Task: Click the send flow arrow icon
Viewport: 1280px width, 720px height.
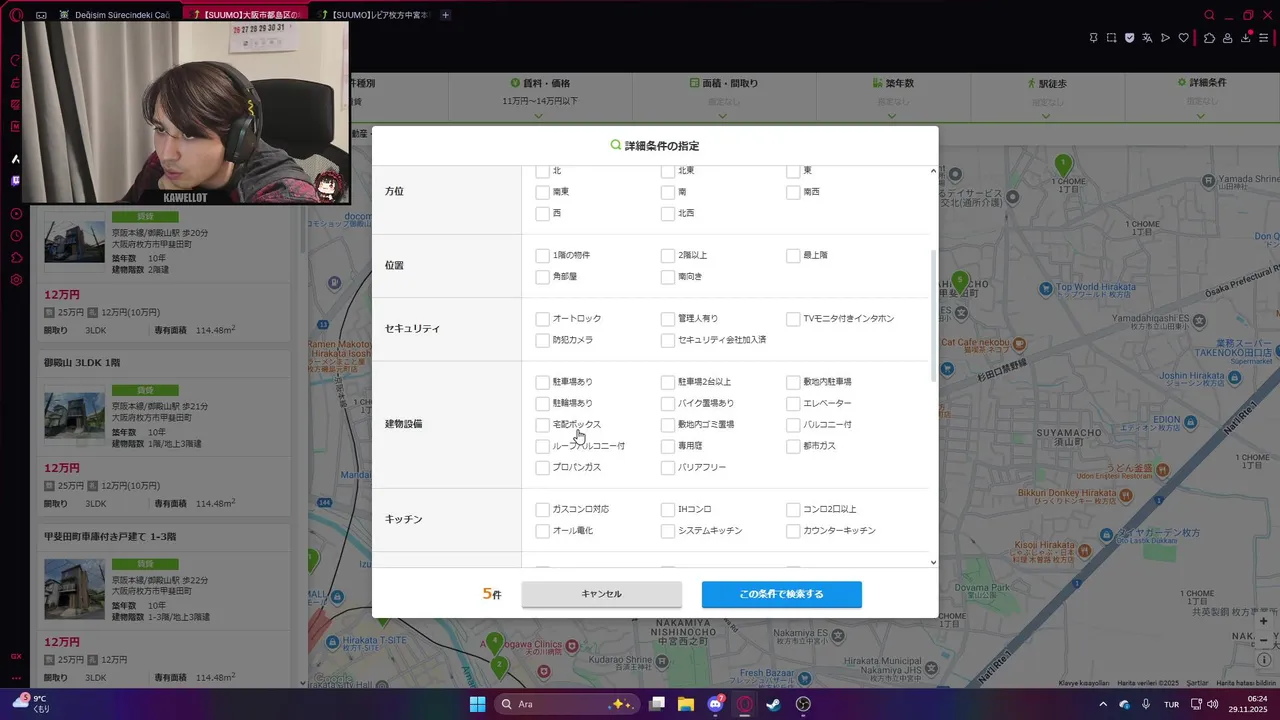Action: (1165, 38)
